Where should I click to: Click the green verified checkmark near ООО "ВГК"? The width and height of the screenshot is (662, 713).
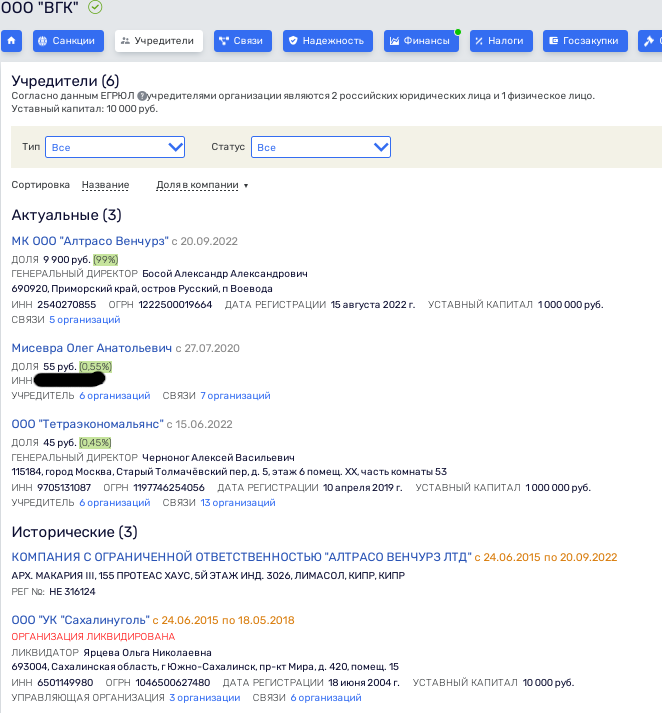pos(95,7)
